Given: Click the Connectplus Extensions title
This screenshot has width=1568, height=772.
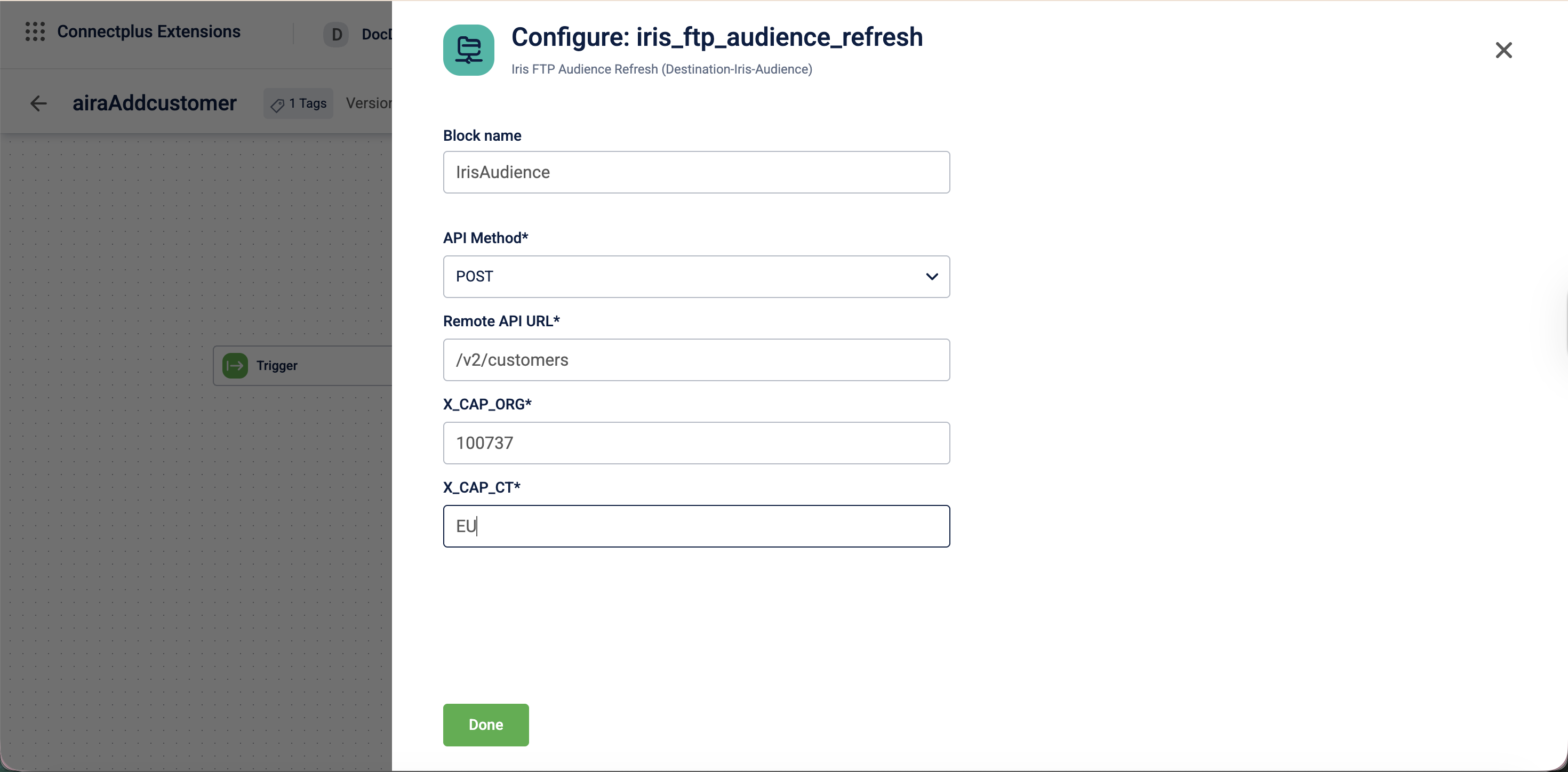Looking at the screenshot, I should (148, 31).
